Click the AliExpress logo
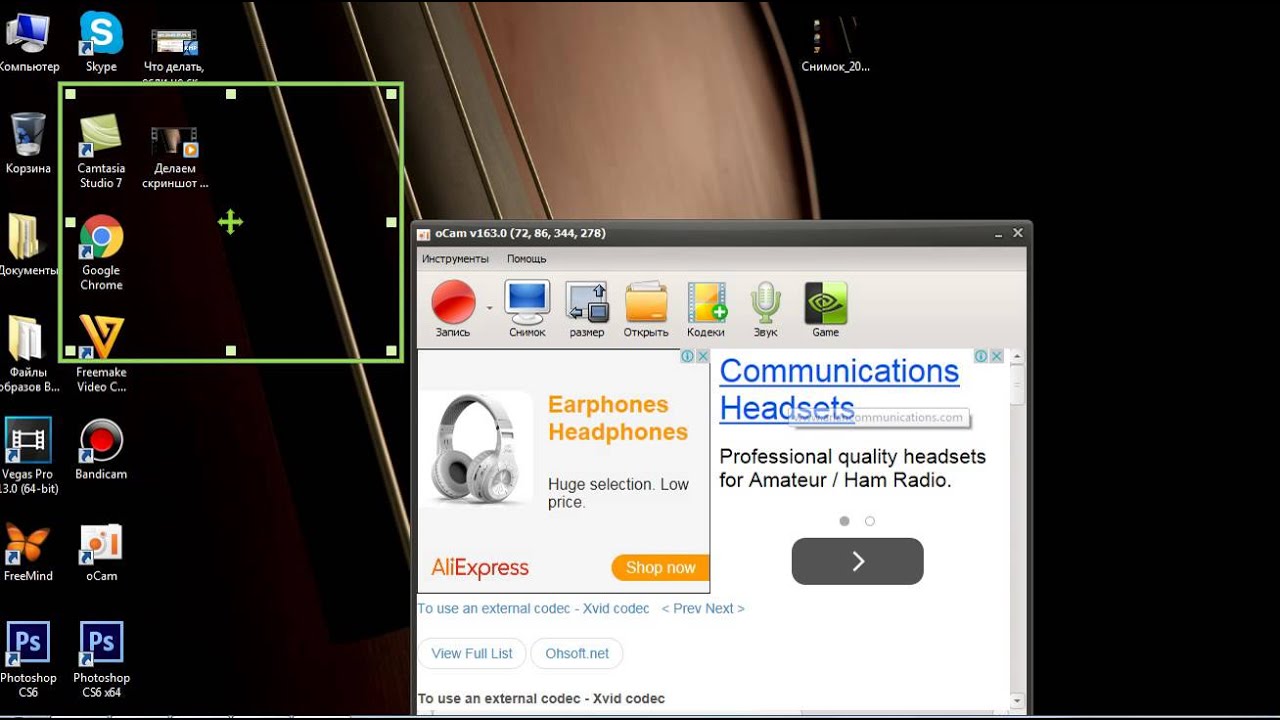The height and width of the screenshot is (720, 1280). 480,568
